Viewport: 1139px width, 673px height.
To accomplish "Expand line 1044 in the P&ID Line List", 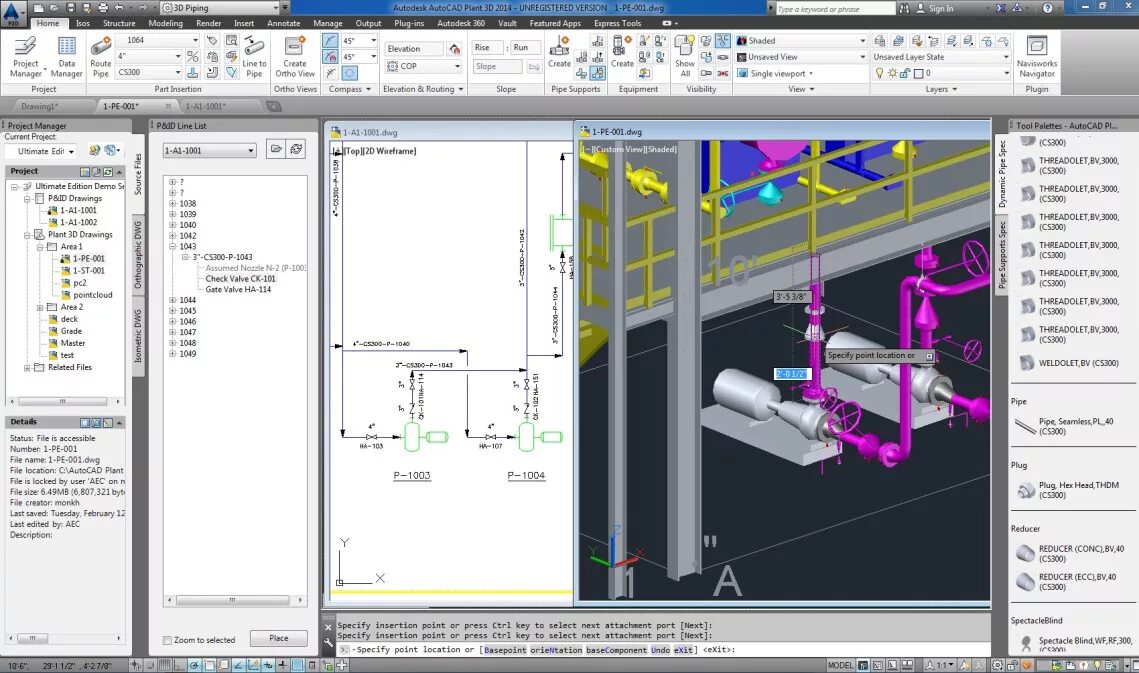I will coord(173,300).
